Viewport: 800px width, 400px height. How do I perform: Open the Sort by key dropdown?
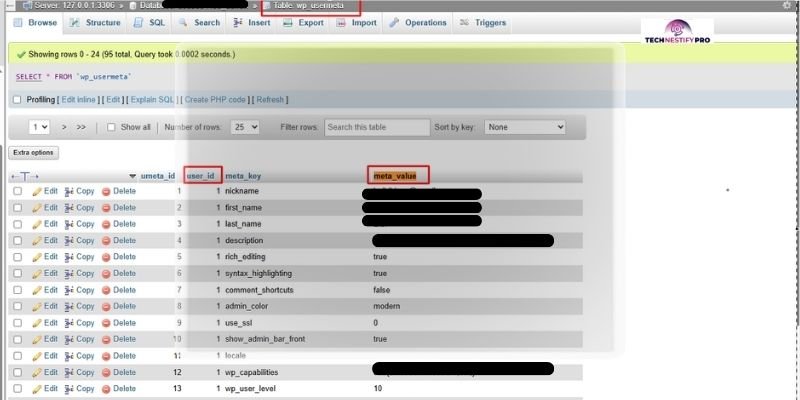tap(525, 127)
